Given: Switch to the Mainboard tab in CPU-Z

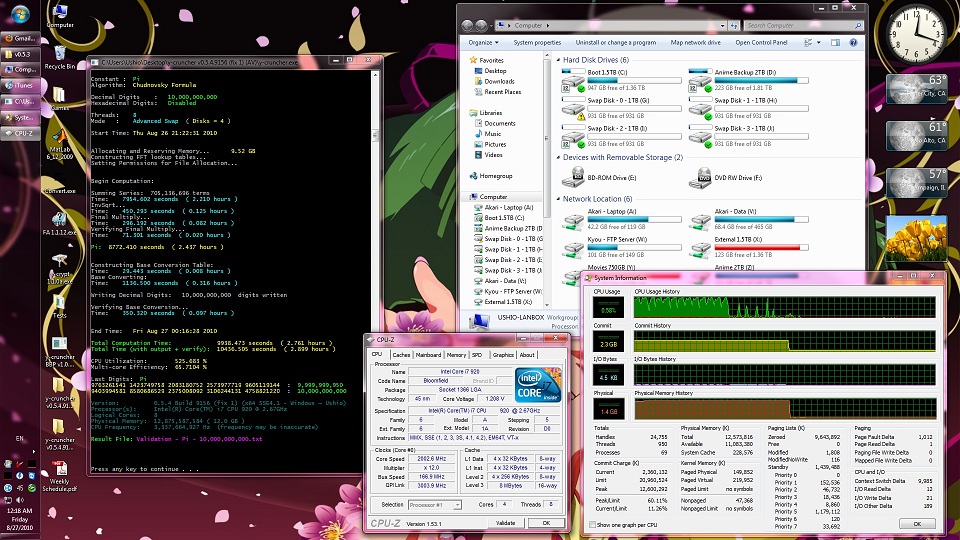Looking at the screenshot, I should click(428, 355).
